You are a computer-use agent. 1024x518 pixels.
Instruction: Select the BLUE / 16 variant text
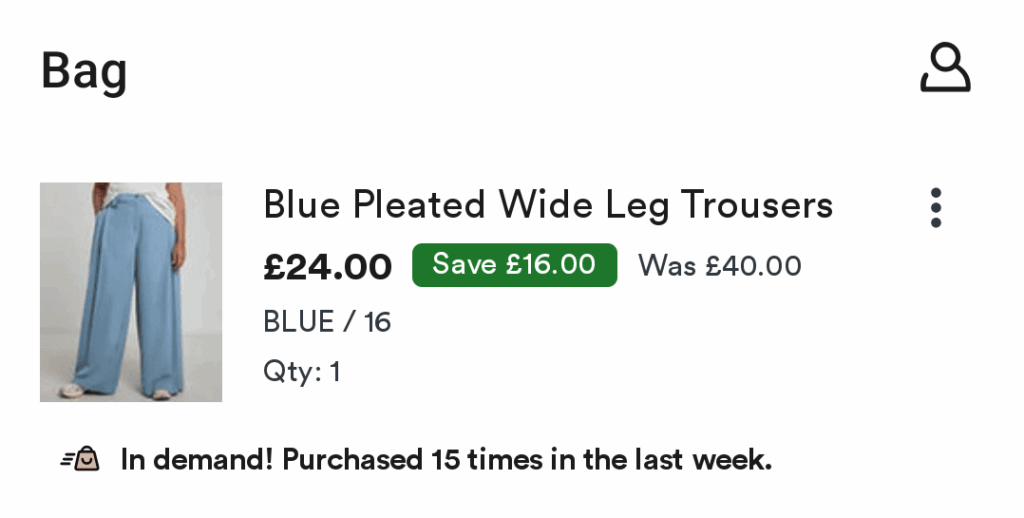(x=327, y=322)
